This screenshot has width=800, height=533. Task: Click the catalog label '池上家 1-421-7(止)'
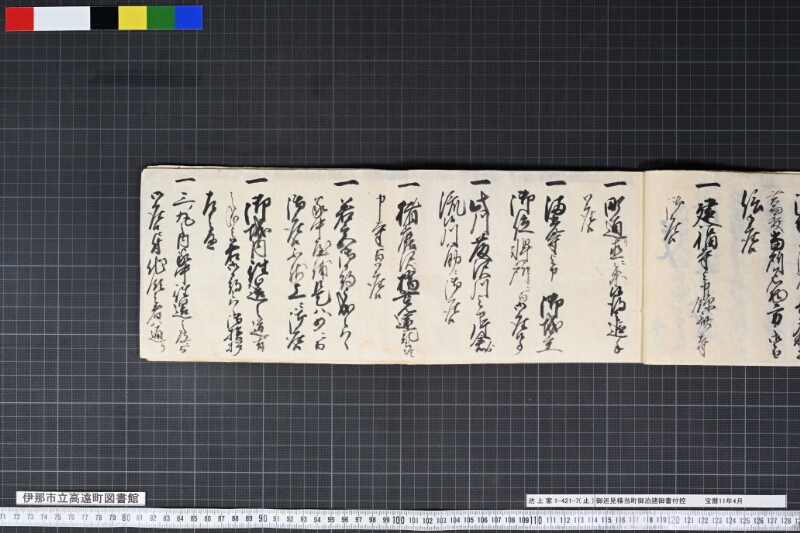click(560, 501)
